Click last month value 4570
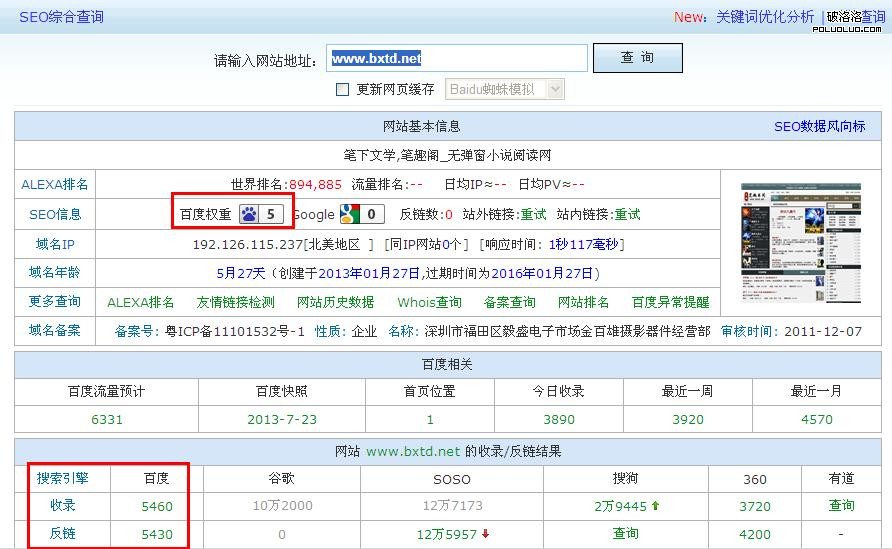892x549 pixels. pos(817,419)
